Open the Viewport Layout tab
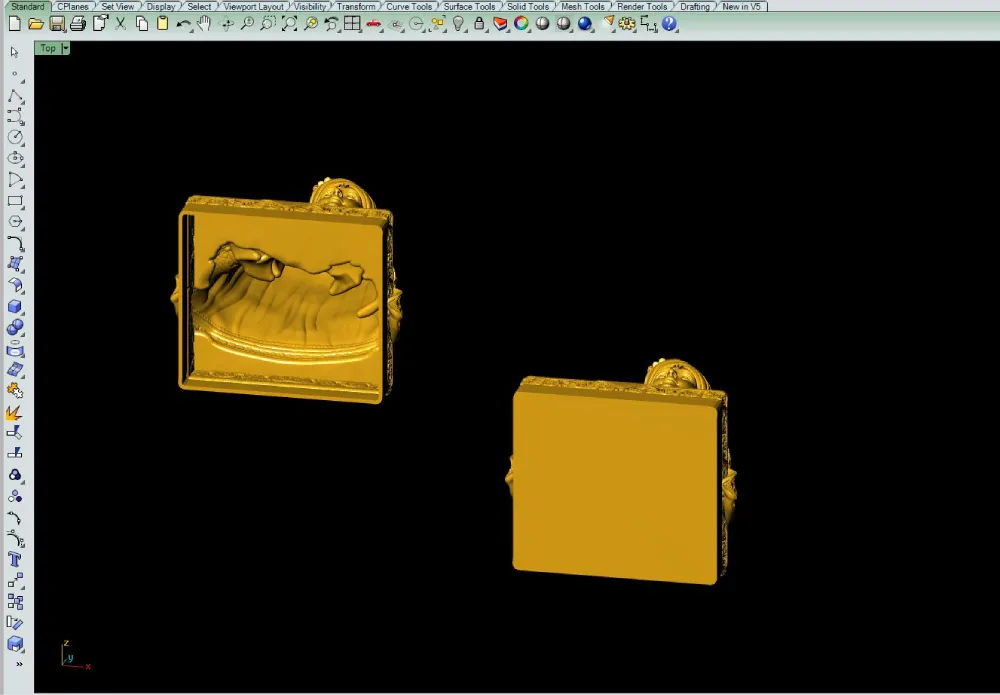Viewport: 1000px width, 695px height. [x=254, y=6]
